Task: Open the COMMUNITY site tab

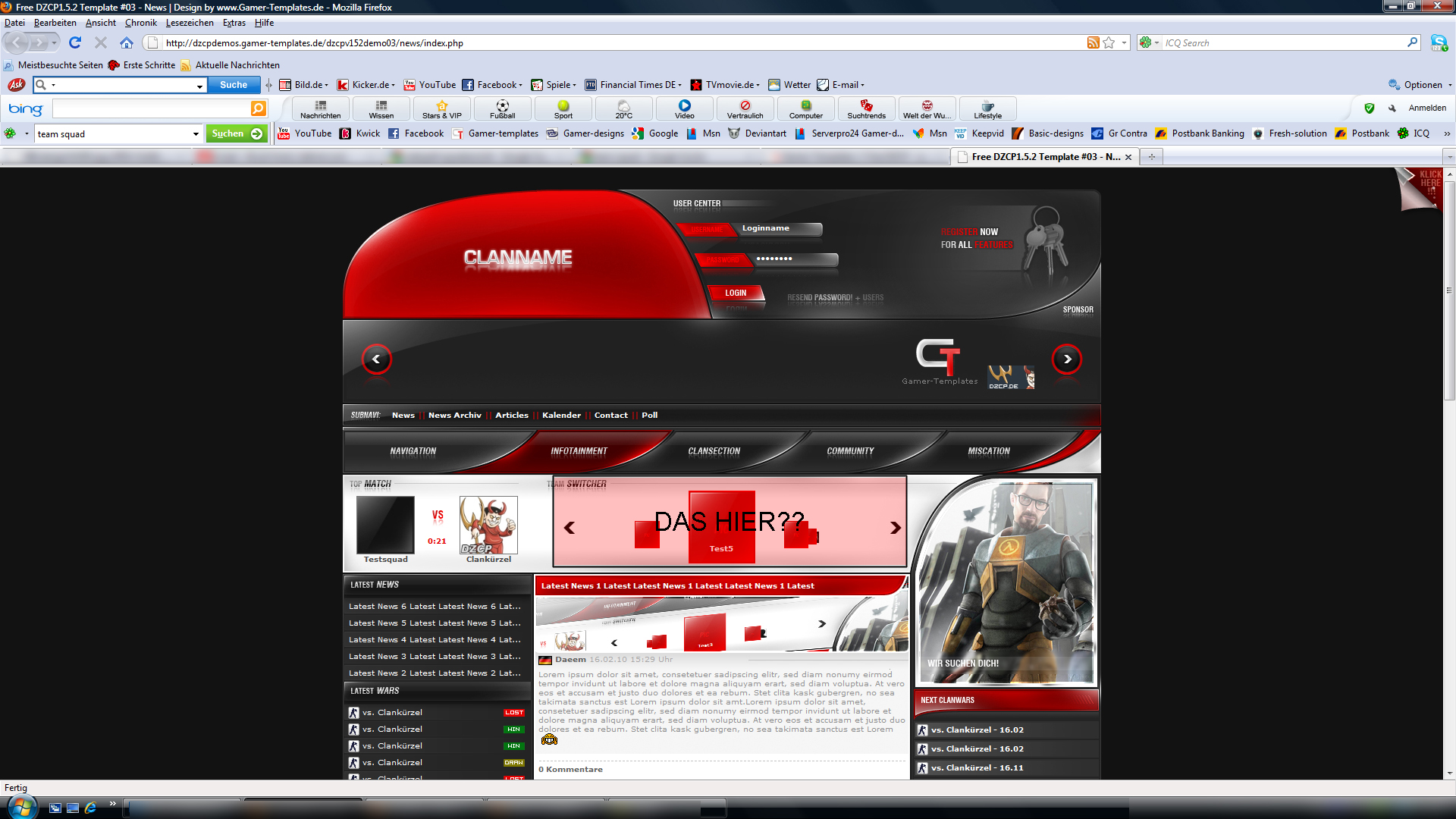Action: point(850,451)
